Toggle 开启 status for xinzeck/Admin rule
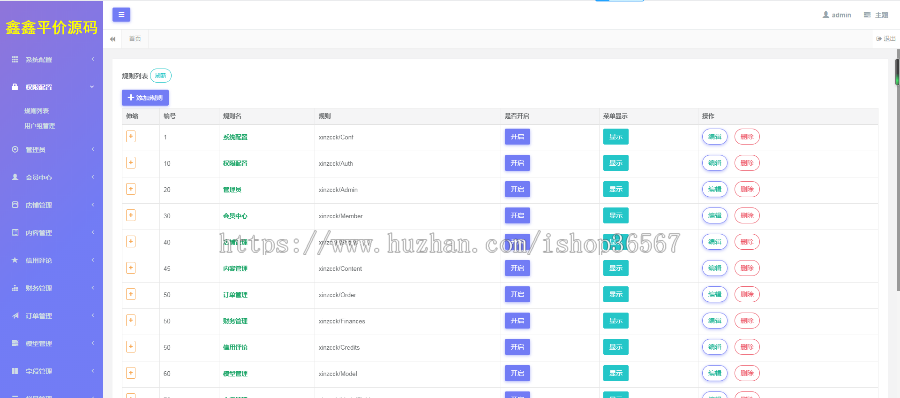Viewport: 900px width, 398px height. pyautogui.click(x=517, y=189)
